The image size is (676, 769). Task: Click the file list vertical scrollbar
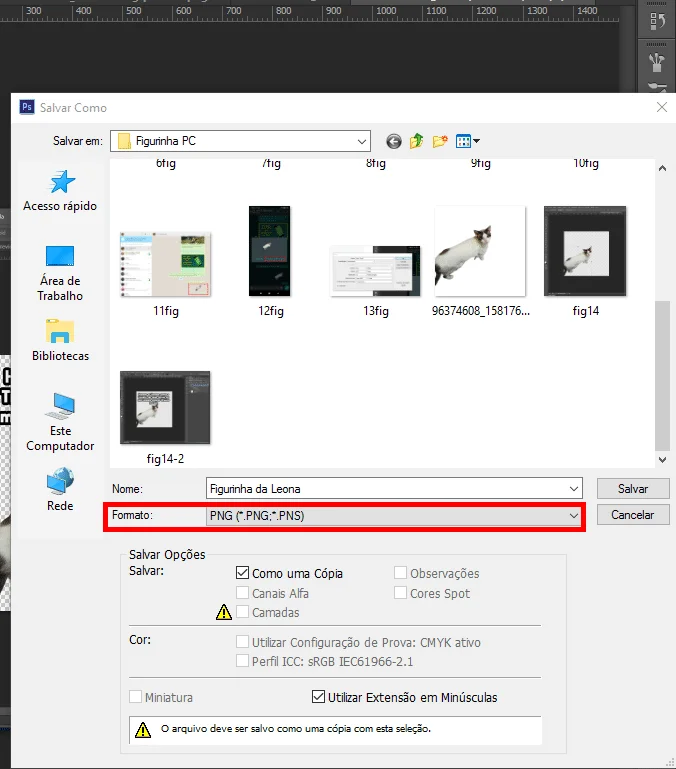[x=661, y=375]
